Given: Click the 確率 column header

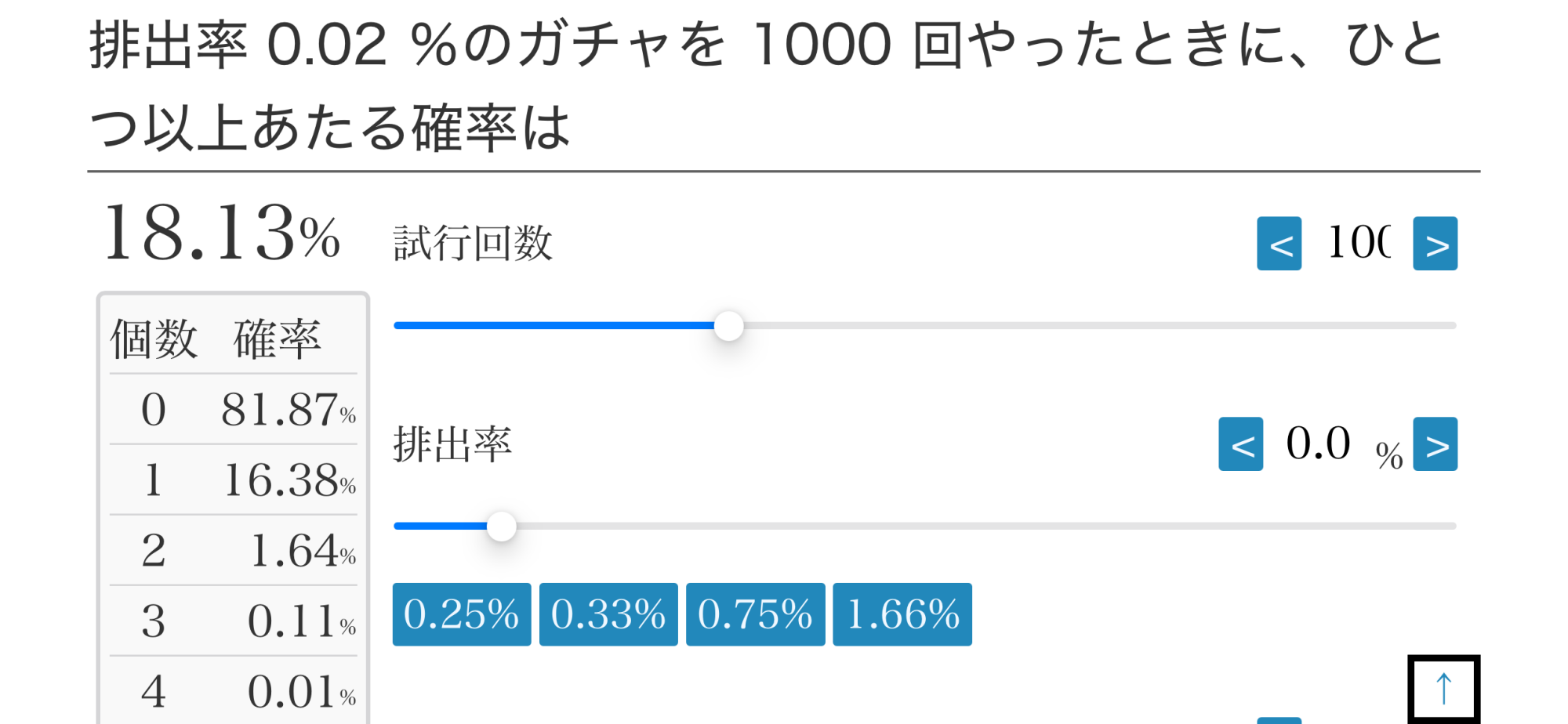Looking at the screenshot, I should click(x=278, y=339).
